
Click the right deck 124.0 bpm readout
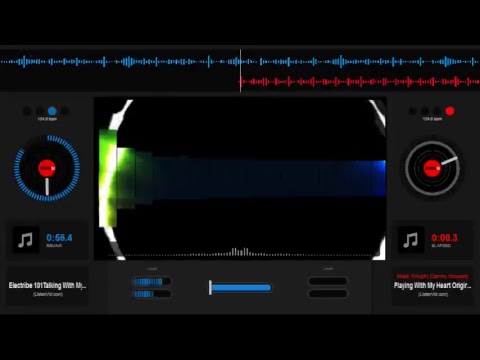tap(432, 119)
